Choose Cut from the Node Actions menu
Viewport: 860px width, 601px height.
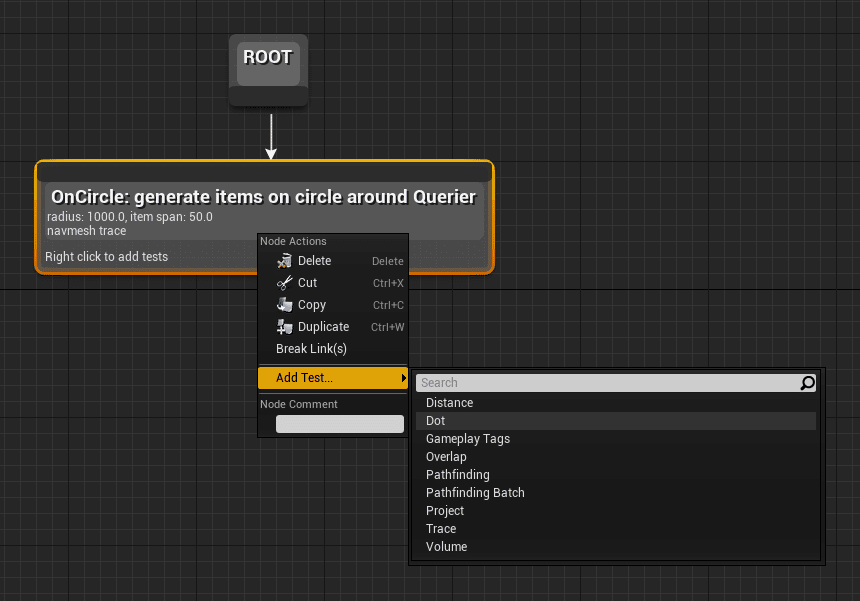tap(333, 283)
